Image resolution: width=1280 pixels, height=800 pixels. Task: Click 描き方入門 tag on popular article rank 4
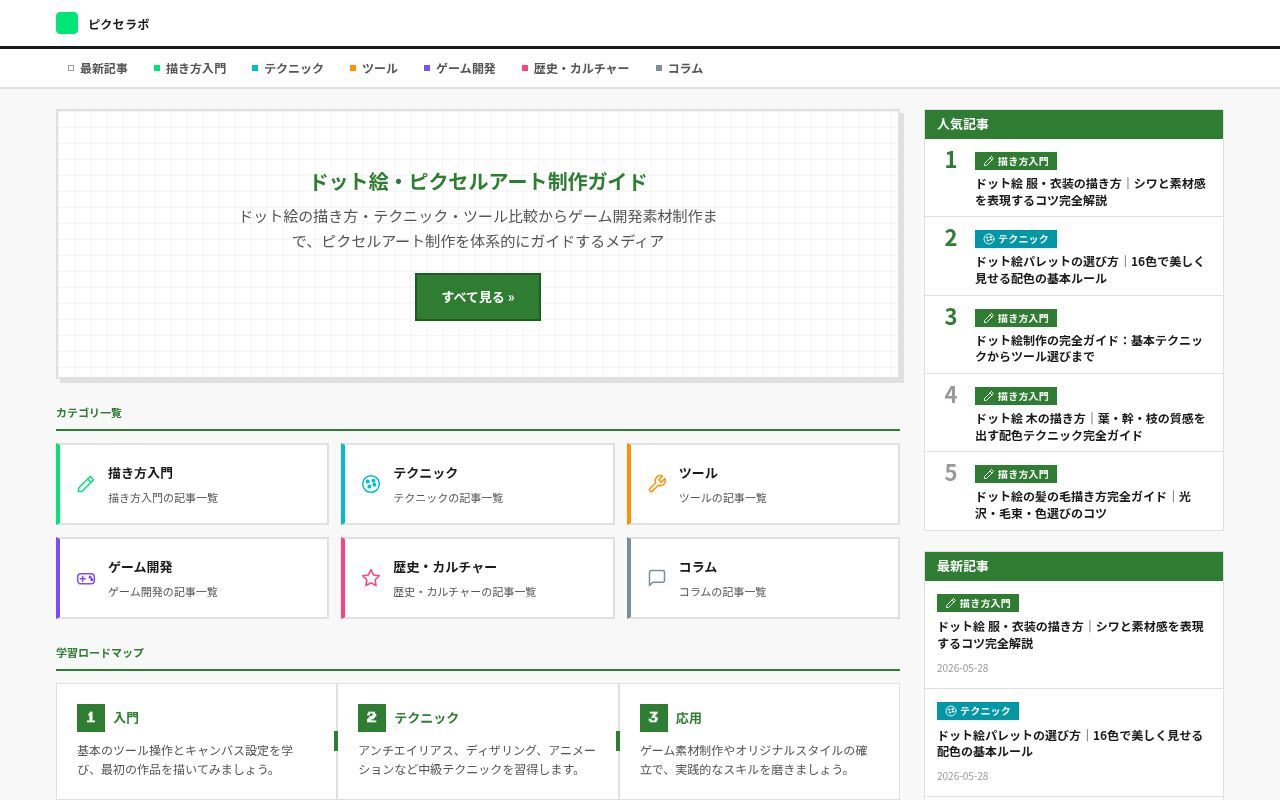click(x=1016, y=396)
